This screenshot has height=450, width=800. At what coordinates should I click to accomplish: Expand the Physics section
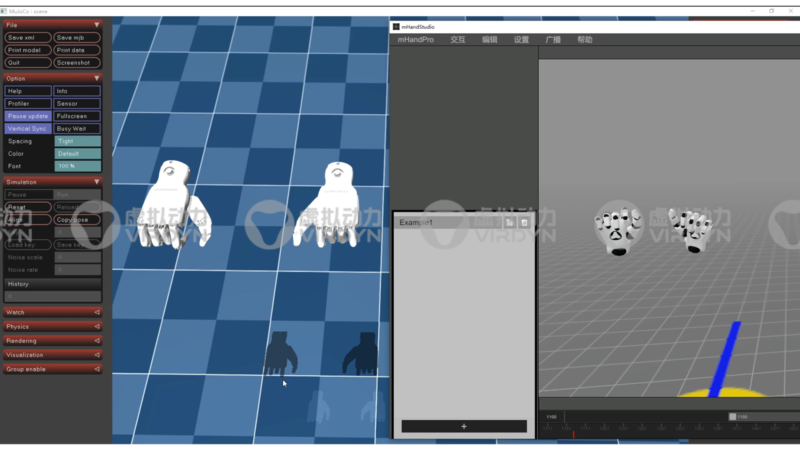(52, 326)
